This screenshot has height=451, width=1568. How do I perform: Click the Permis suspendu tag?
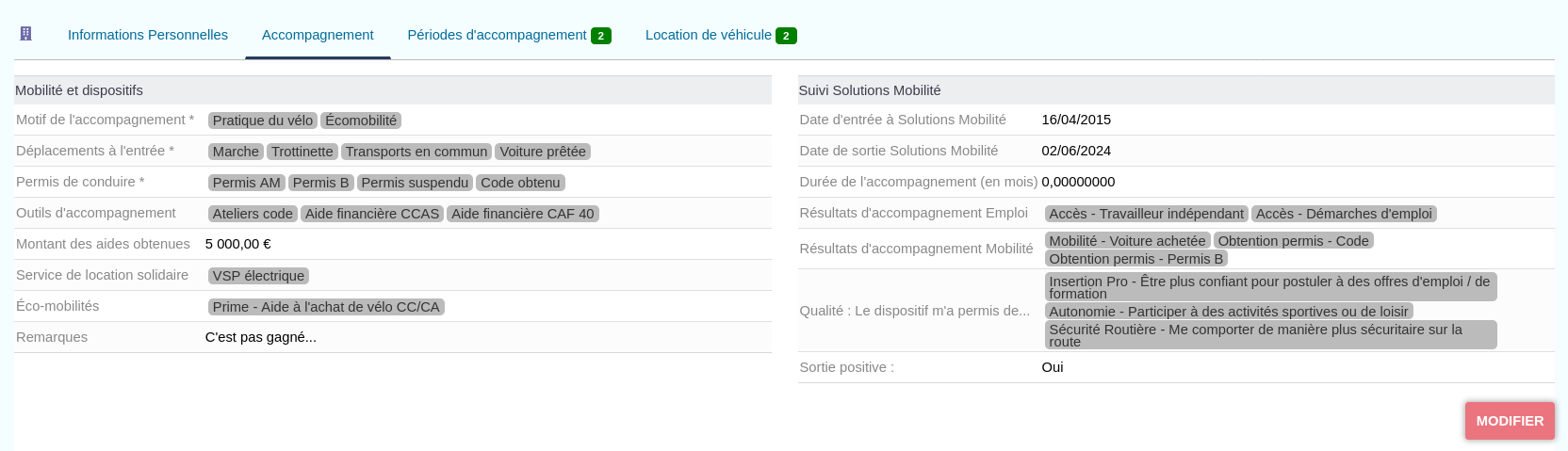coord(415,183)
